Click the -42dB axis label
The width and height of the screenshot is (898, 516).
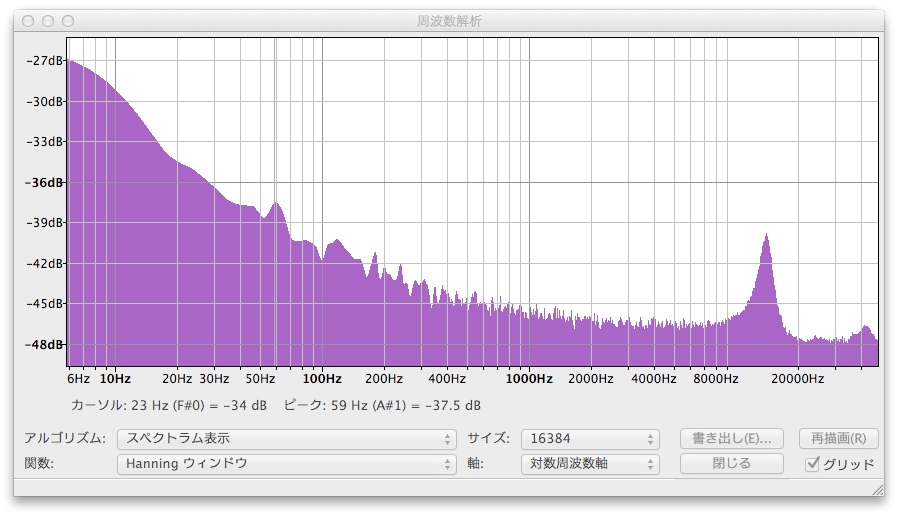[44, 263]
